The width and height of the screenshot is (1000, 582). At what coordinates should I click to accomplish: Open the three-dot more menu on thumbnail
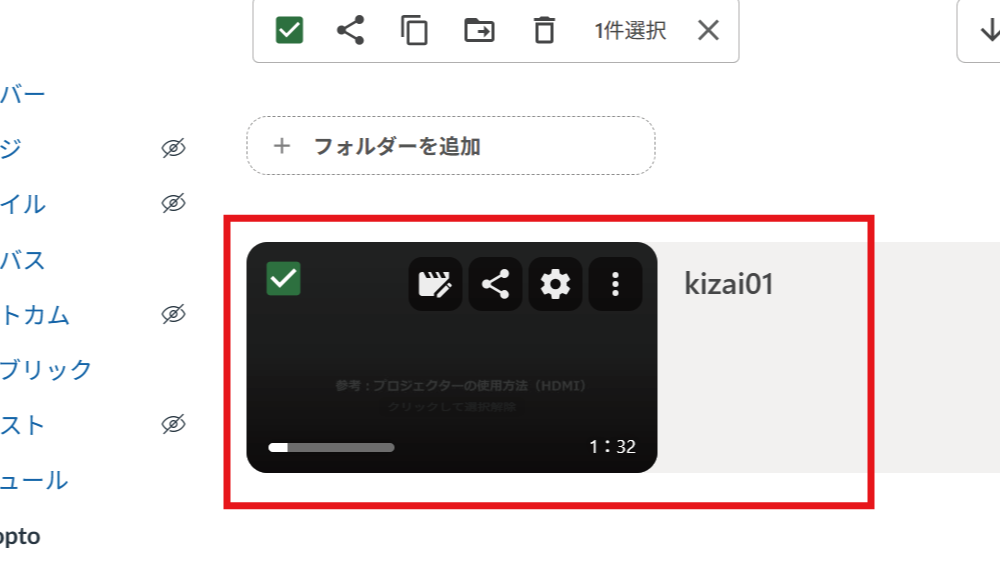pos(615,284)
